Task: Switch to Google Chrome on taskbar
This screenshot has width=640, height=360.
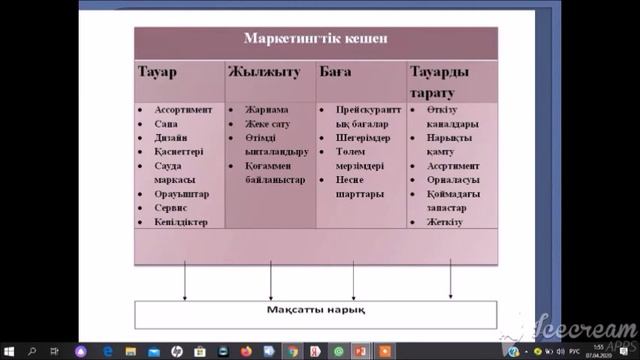Action: (292, 351)
